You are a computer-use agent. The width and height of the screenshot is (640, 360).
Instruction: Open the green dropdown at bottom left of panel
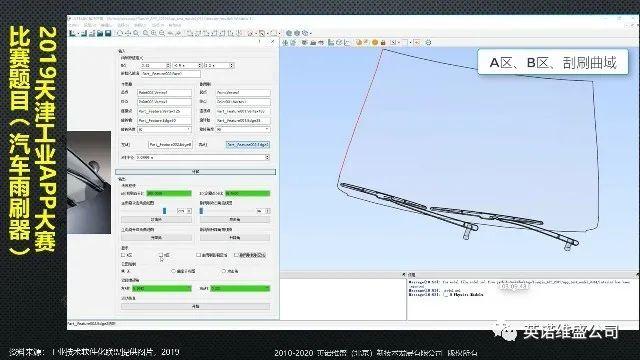(162, 288)
